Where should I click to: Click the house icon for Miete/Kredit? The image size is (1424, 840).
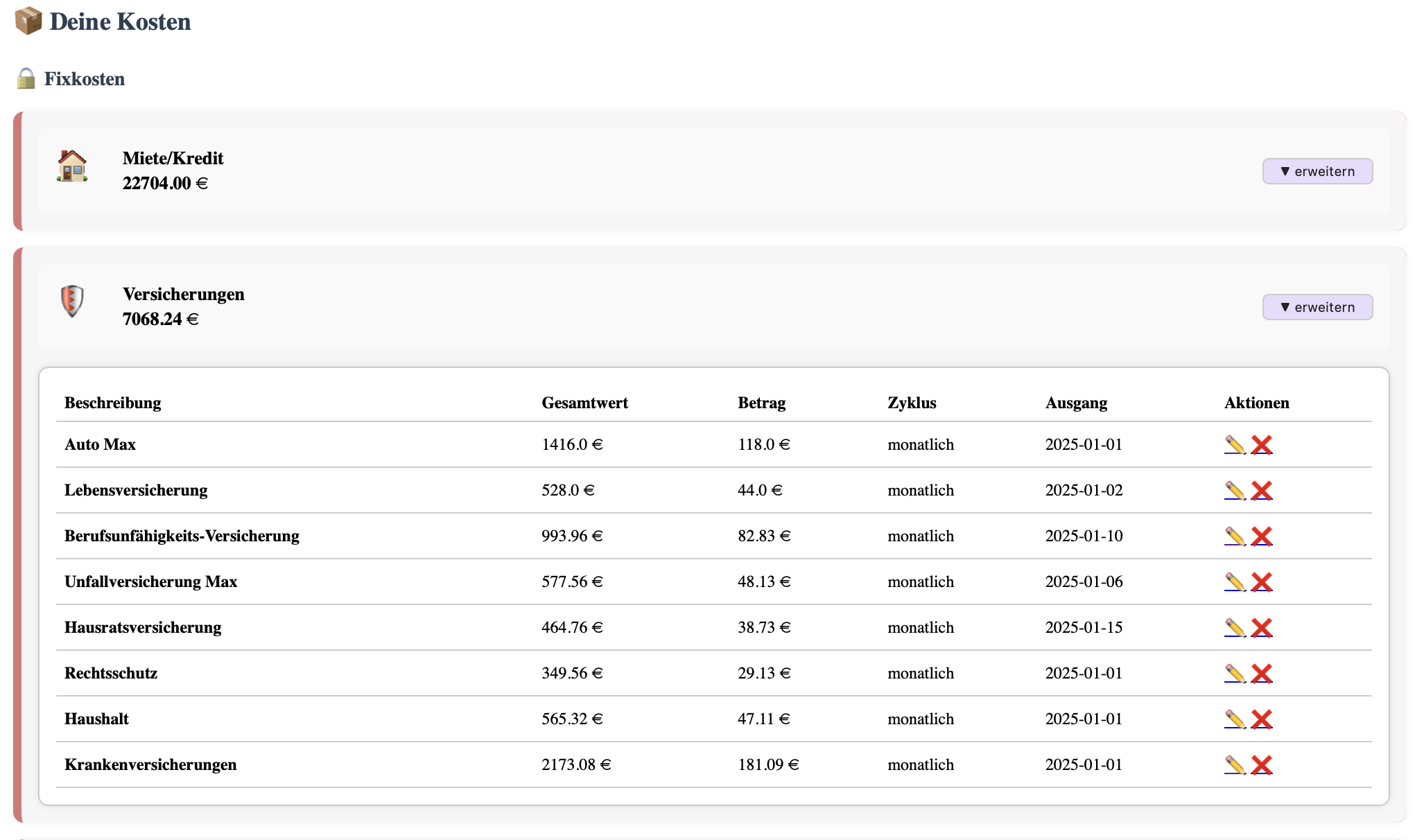(x=72, y=166)
